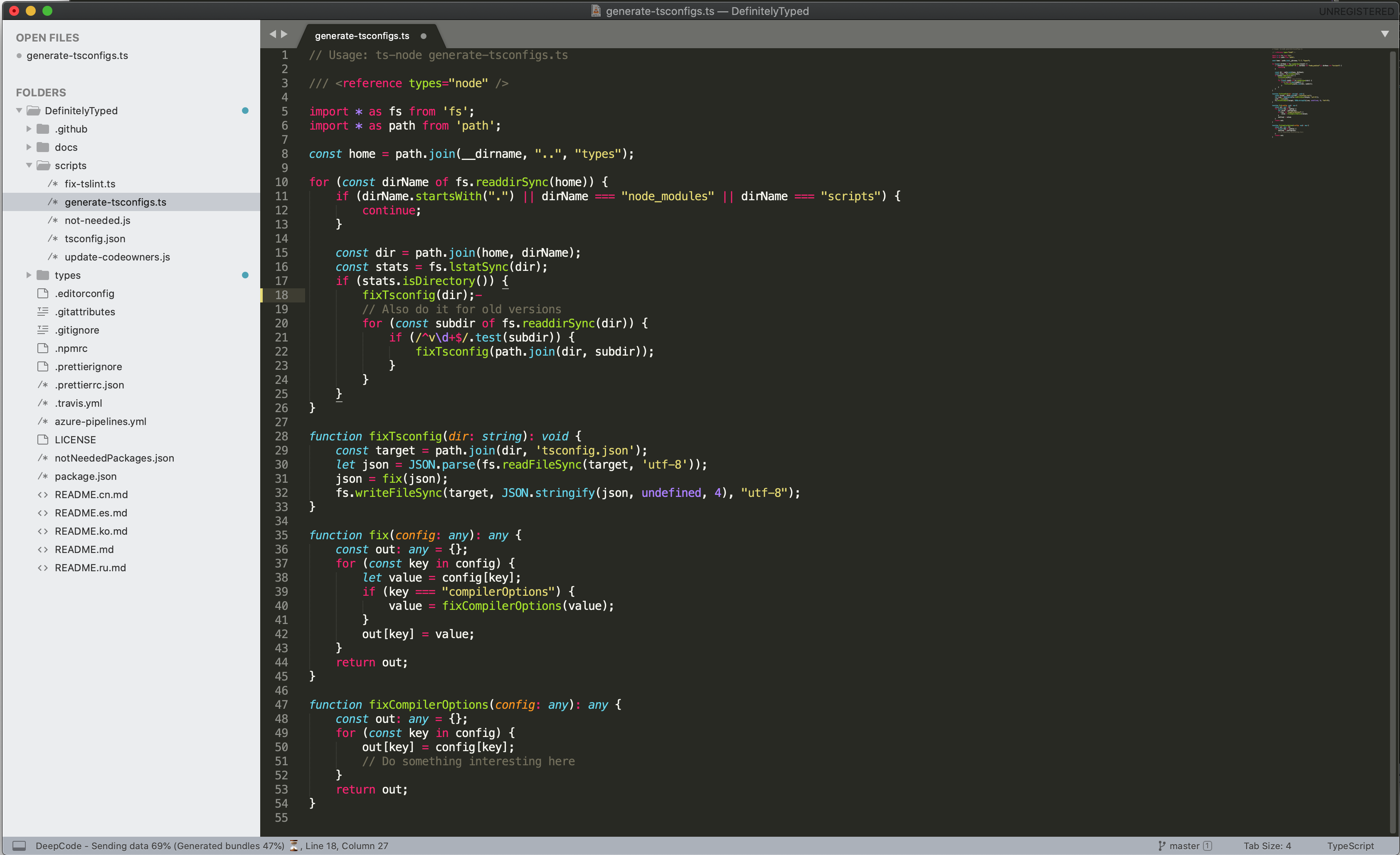Click the unsaved dot beside open file generate-tsconfigs.ts
The width and height of the screenshot is (1400, 855).
(19, 56)
